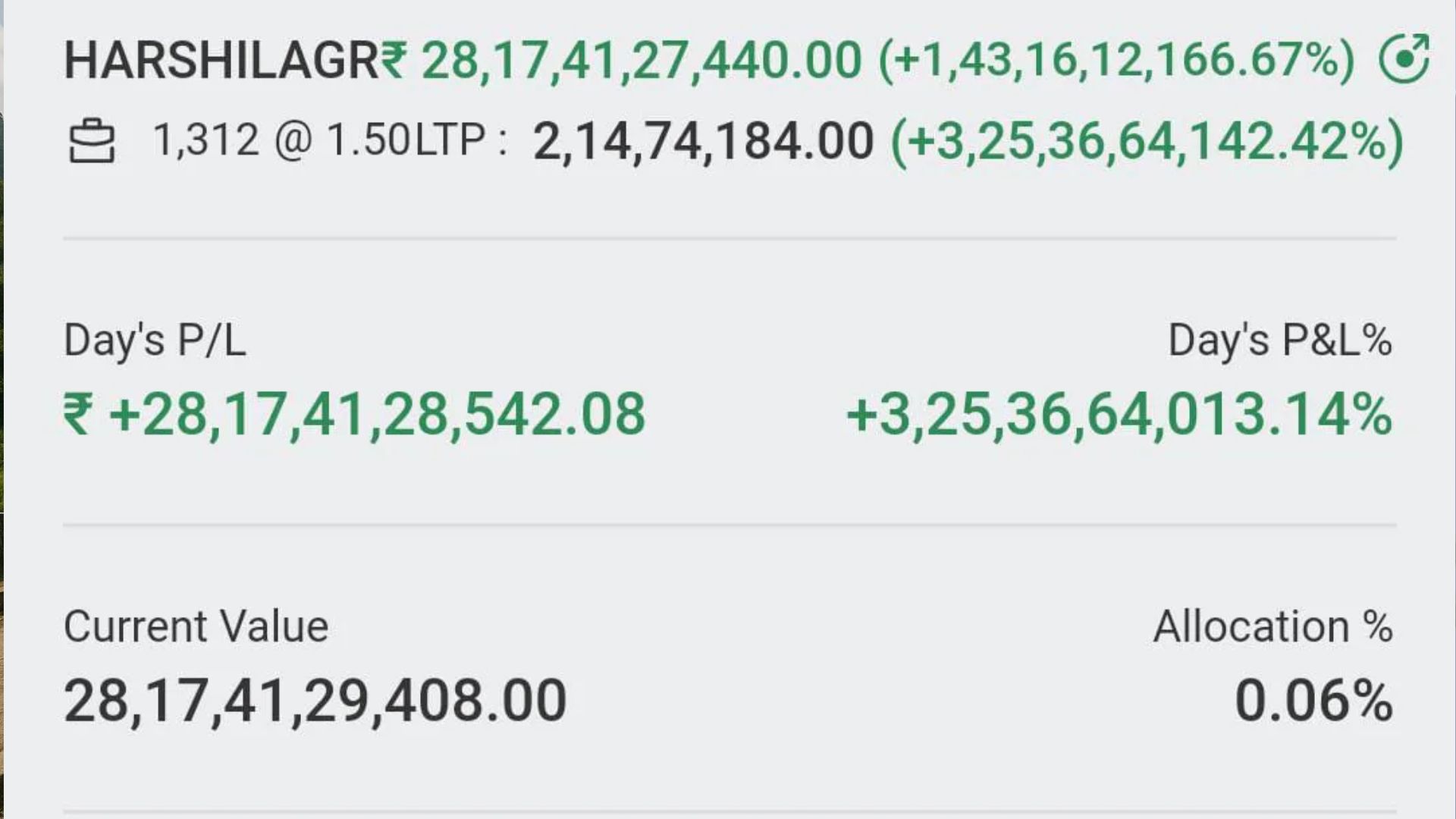Image resolution: width=1456 pixels, height=819 pixels.
Task: Click the Current Value label
Action: coord(196,627)
